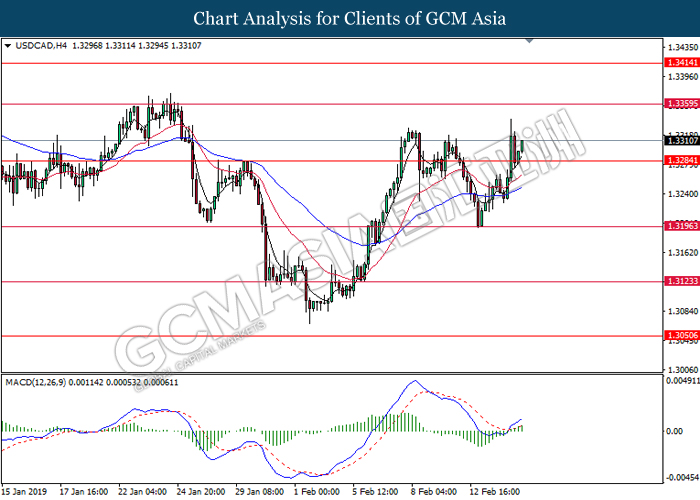This screenshot has height=500, width=700.
Task: Select the chart shift triangle marker
Action: coord(529,41)
